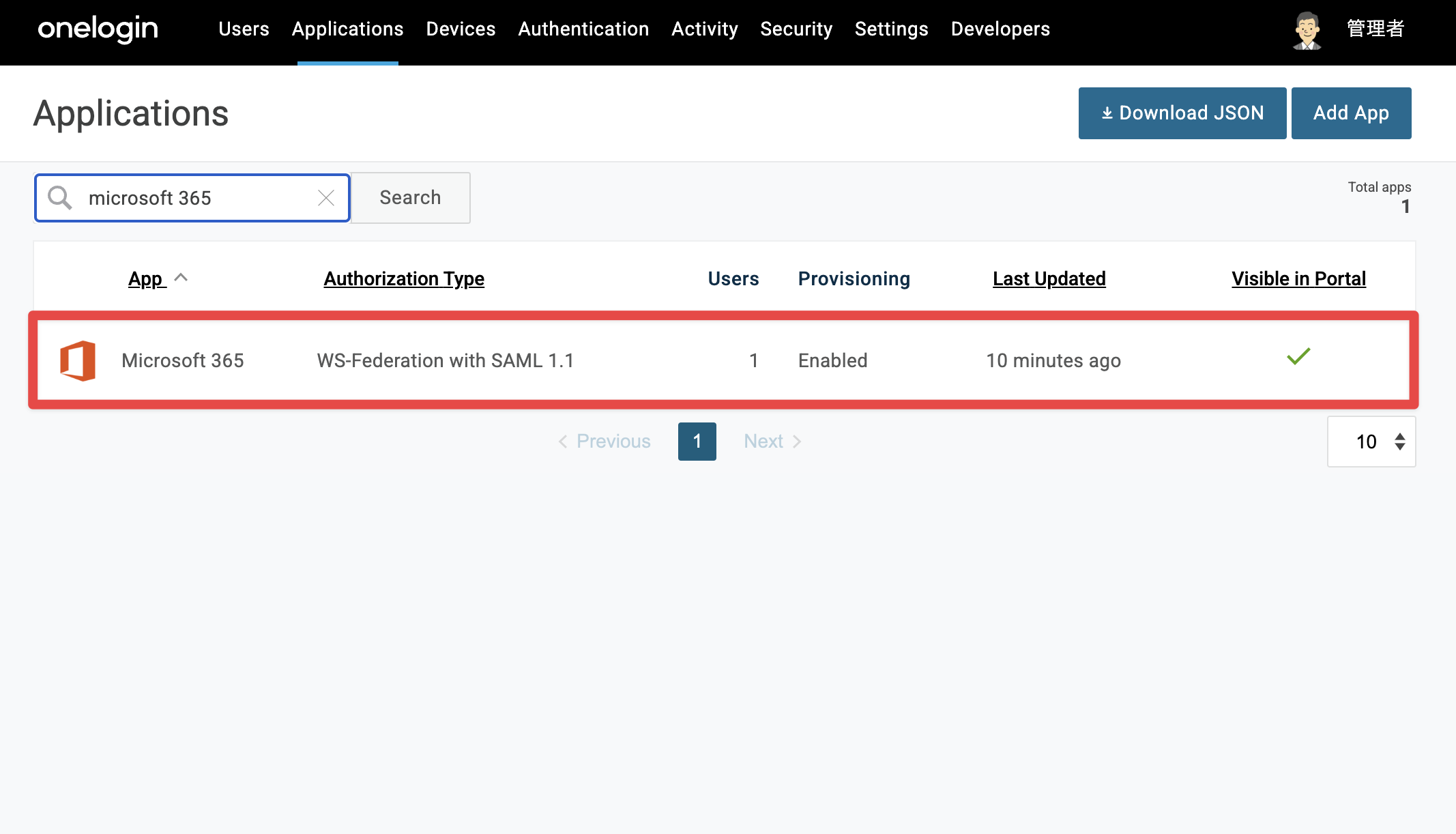The image size is (1456, 834).
Task: Go to Previous page
Action: tap(605, 442)
